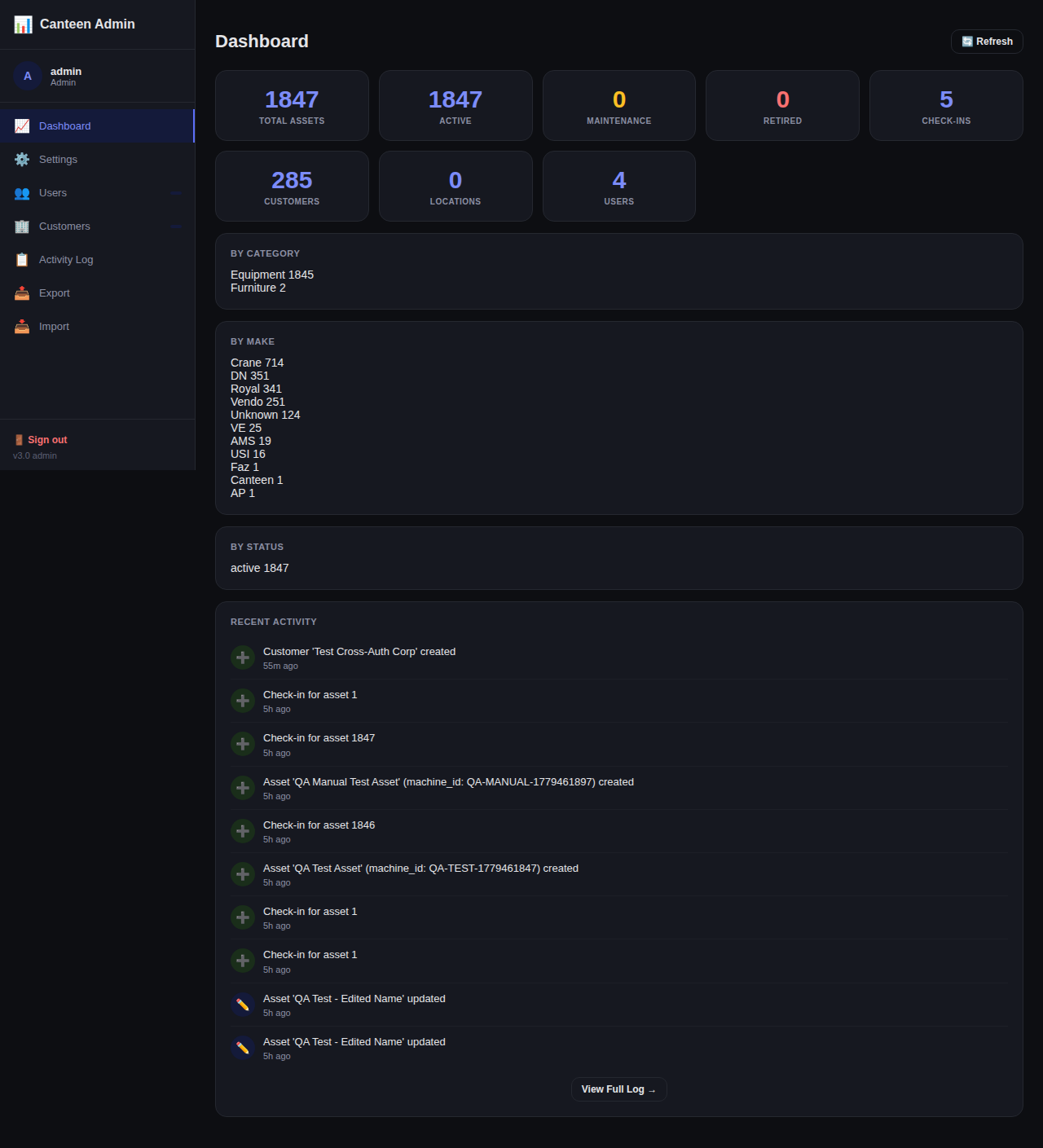This screenshot has height=1148, width=1043.
Task: Click the Customers building icon
Action: pos(22,227)
